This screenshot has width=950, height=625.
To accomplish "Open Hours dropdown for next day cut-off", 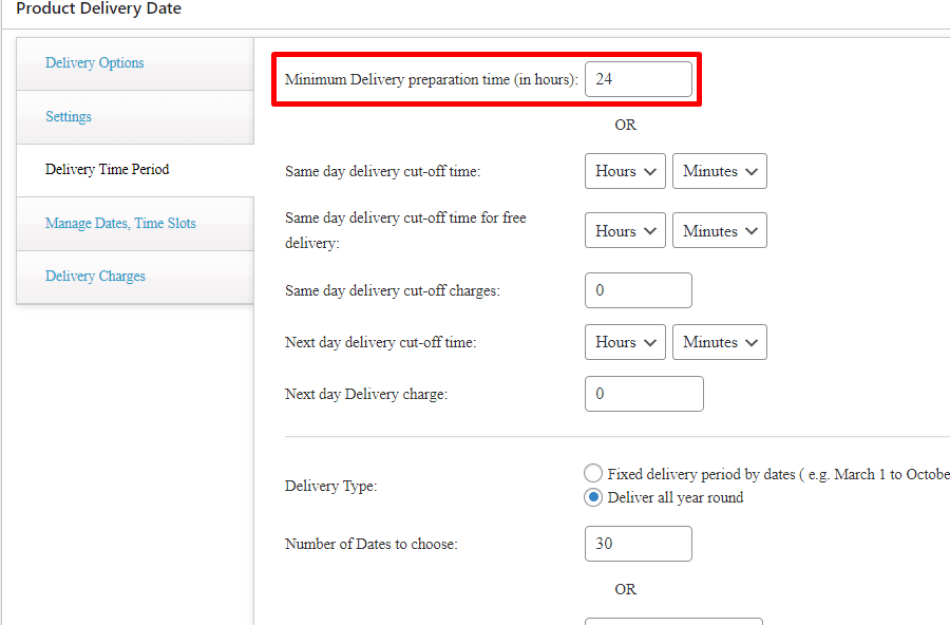I will (x=624, y=342).
